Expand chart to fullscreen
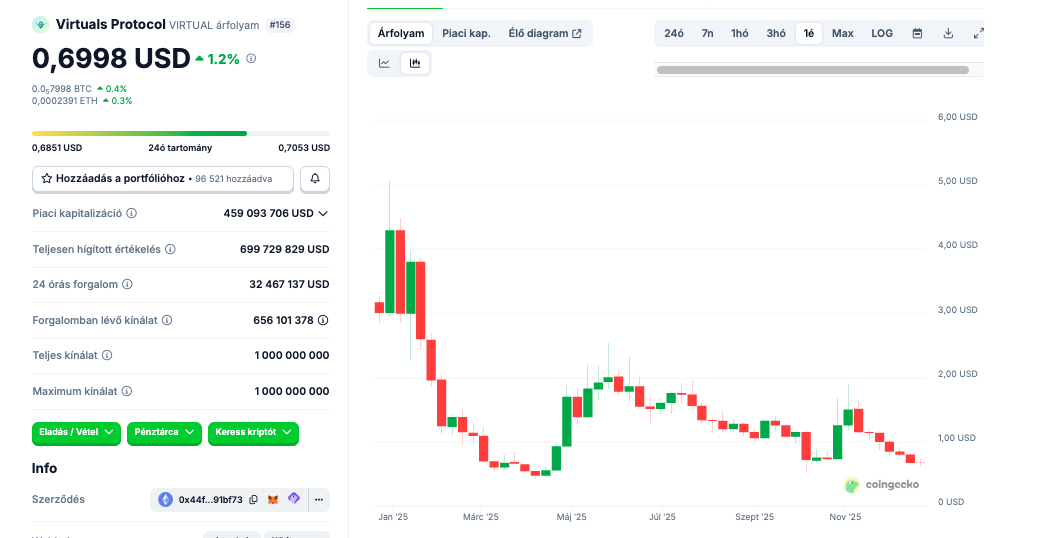 tap(978, 33)
